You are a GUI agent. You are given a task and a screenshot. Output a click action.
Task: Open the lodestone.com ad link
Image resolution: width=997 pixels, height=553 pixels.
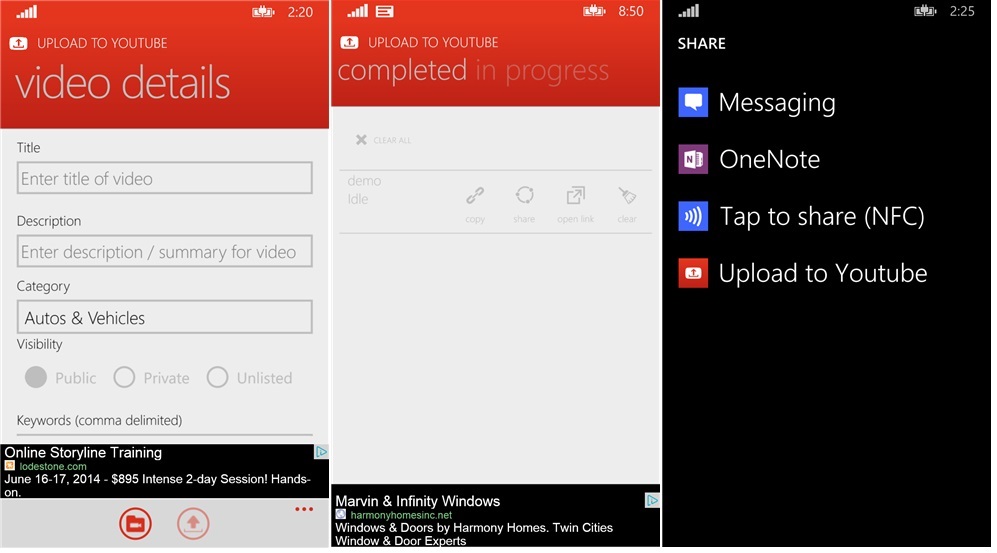coord(53,467)
